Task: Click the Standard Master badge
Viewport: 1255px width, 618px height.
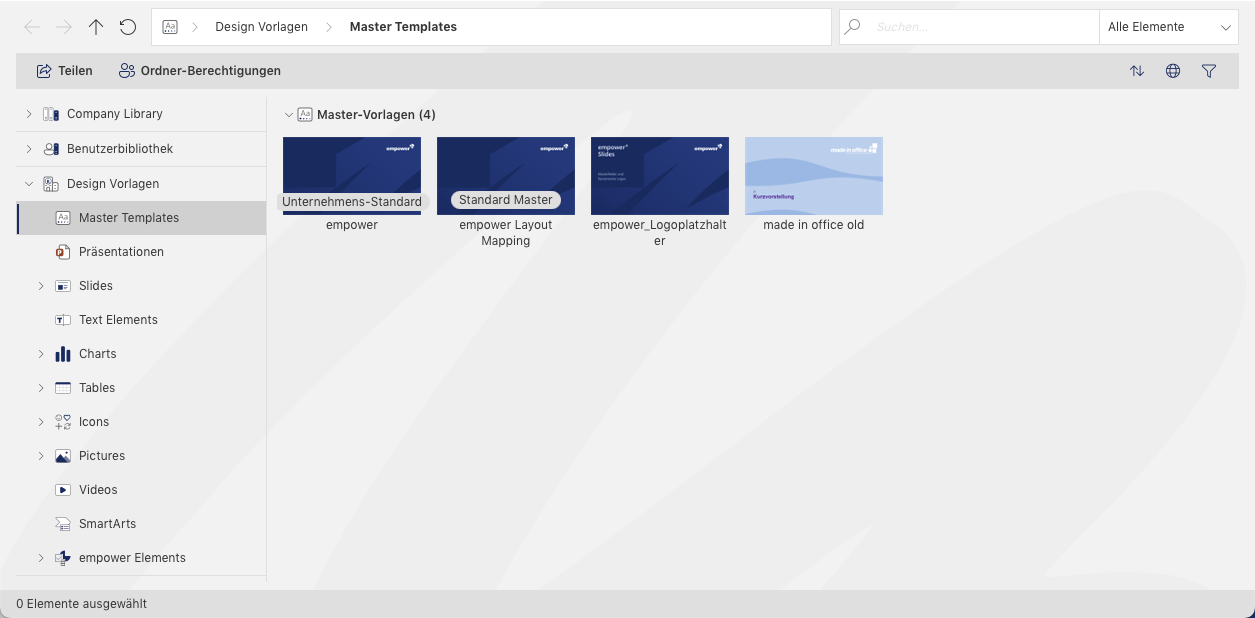Action: click(x=506, y=200)
